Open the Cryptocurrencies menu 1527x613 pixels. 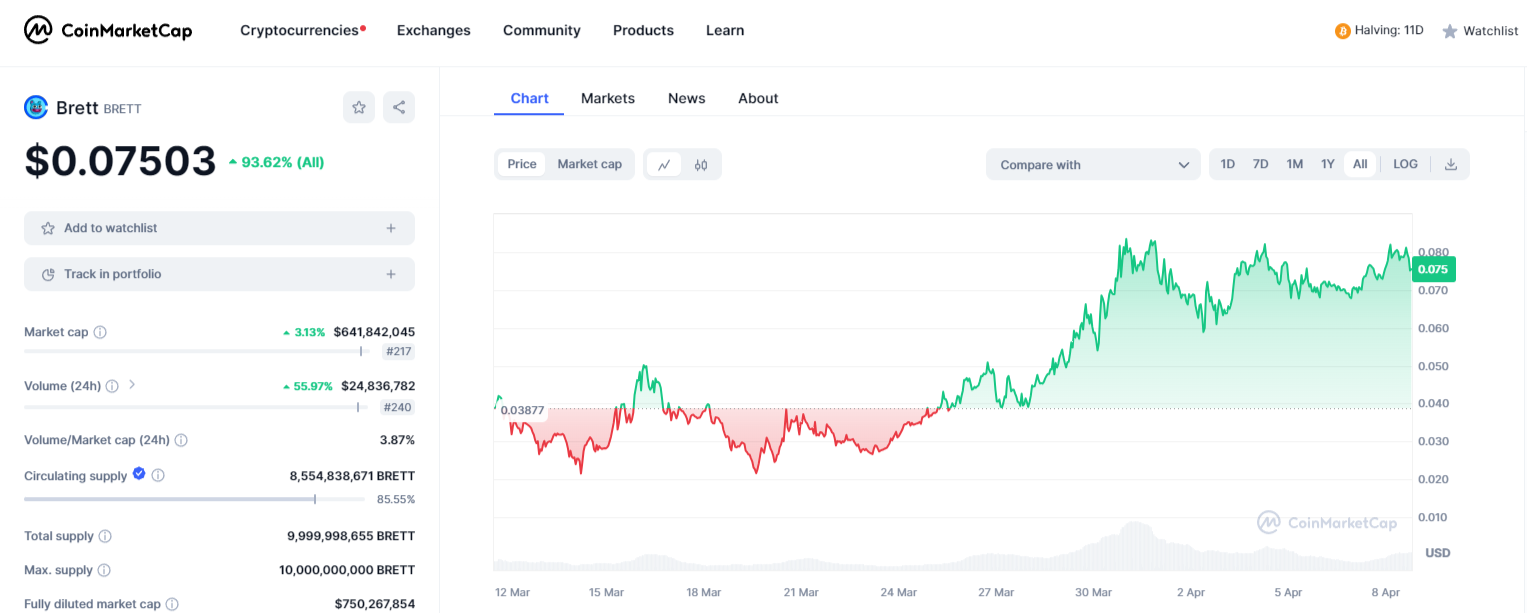tap(298, 30)
